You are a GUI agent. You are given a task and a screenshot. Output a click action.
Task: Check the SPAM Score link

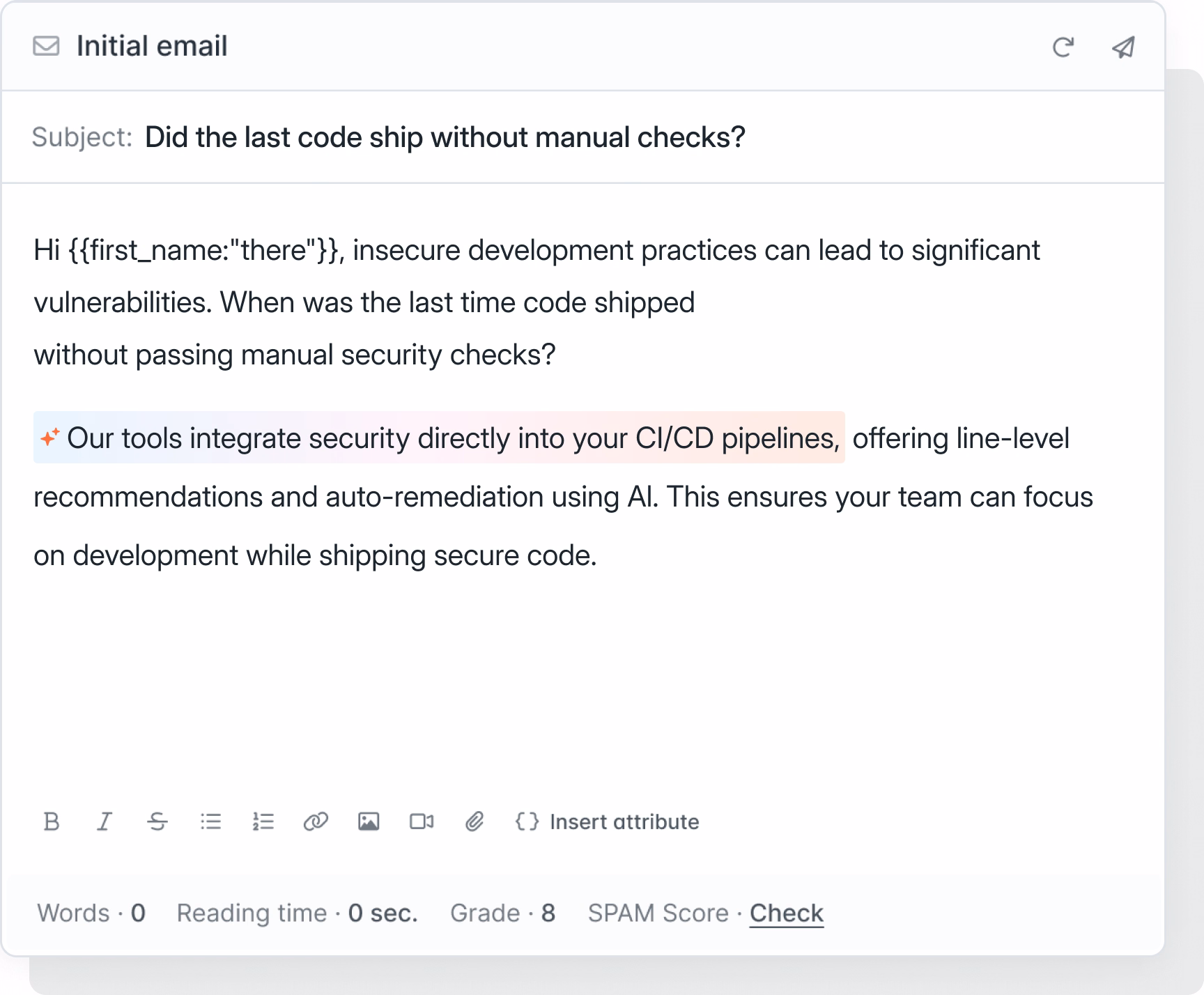[787, 913]
